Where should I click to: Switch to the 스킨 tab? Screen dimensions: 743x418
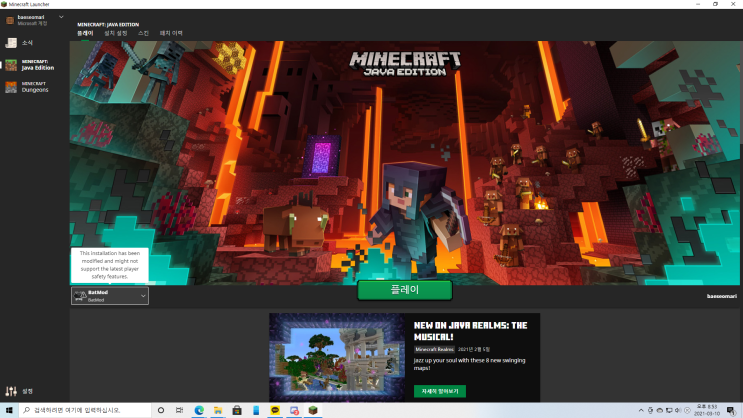pyautogui.click(x=143, y=33)
